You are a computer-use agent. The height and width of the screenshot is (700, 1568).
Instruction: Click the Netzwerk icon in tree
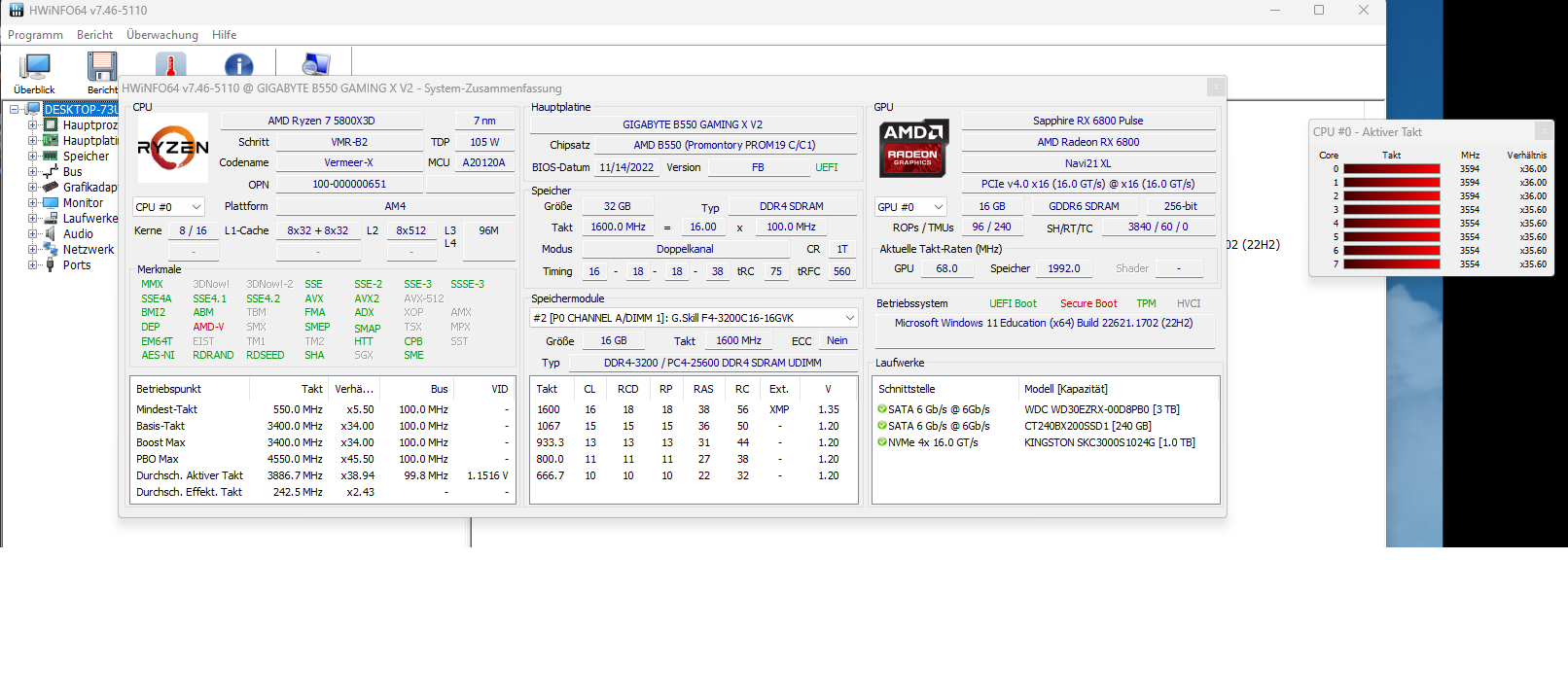pos(51,249)
